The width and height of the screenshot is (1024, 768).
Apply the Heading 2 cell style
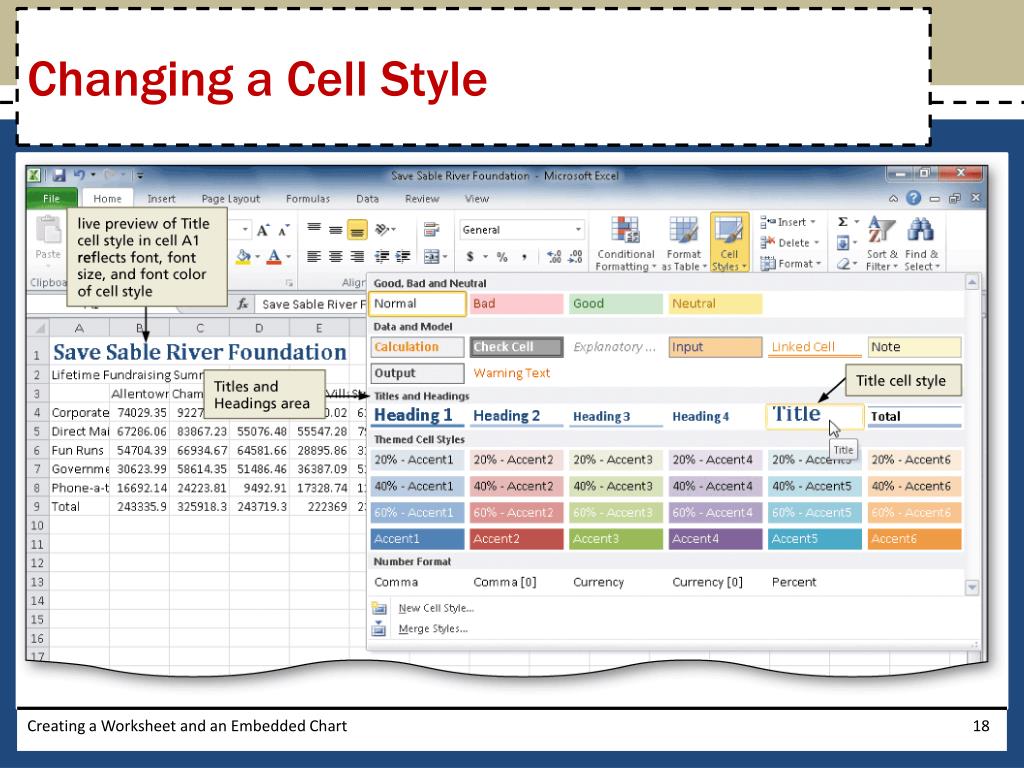pos(517,416)
